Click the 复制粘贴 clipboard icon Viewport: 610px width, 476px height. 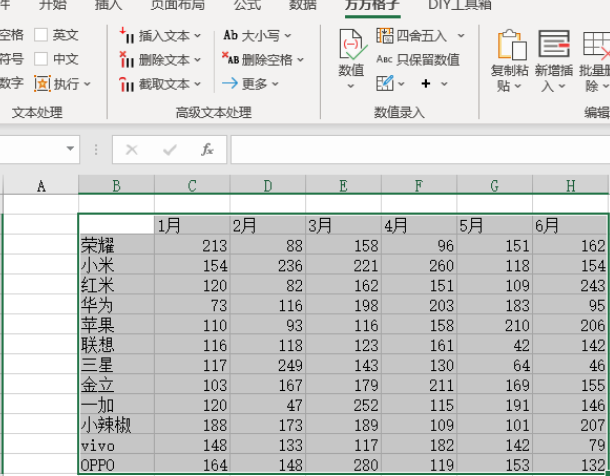click(511, 45)
